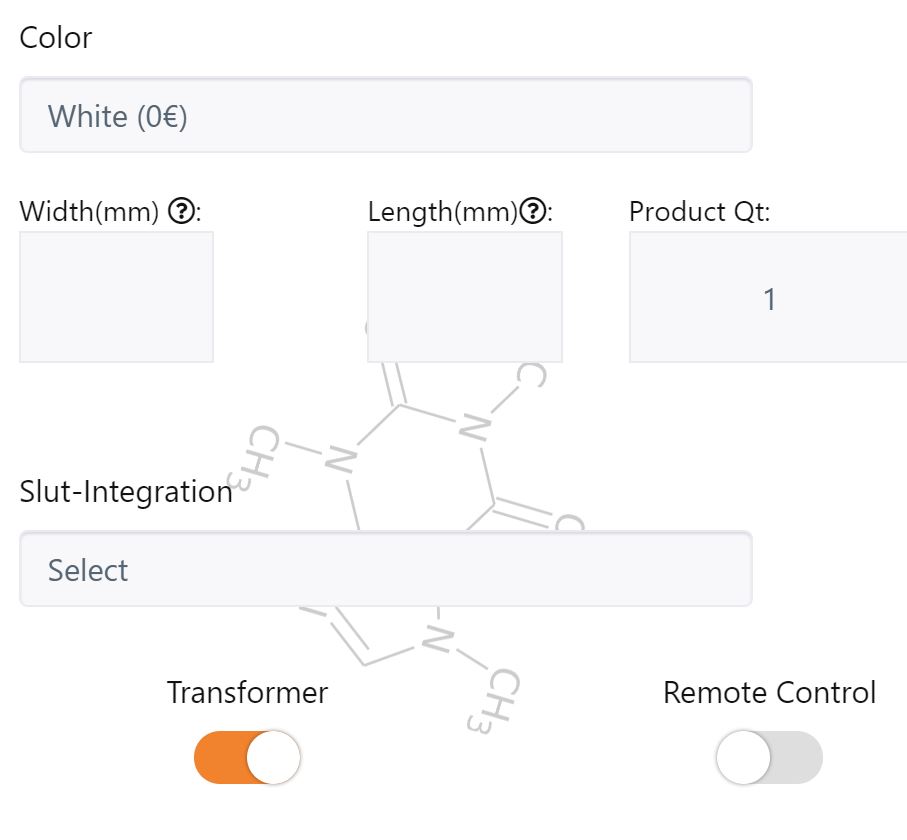907x840 pixels.
Task: Turn off the Transformer switch
Action: click(x=247, y=757)
